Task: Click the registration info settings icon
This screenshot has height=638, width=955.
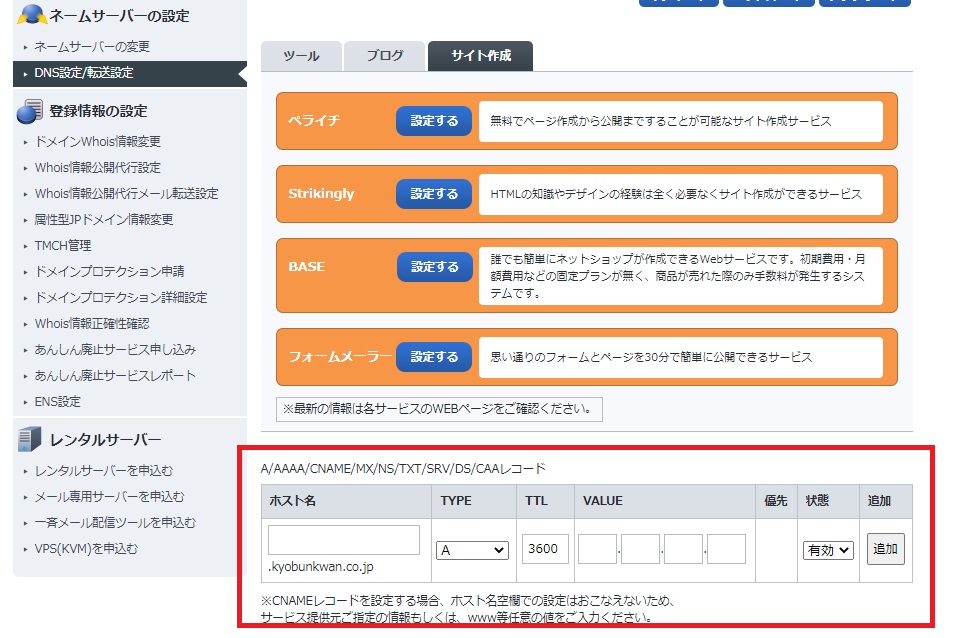Action: (30, 111)
